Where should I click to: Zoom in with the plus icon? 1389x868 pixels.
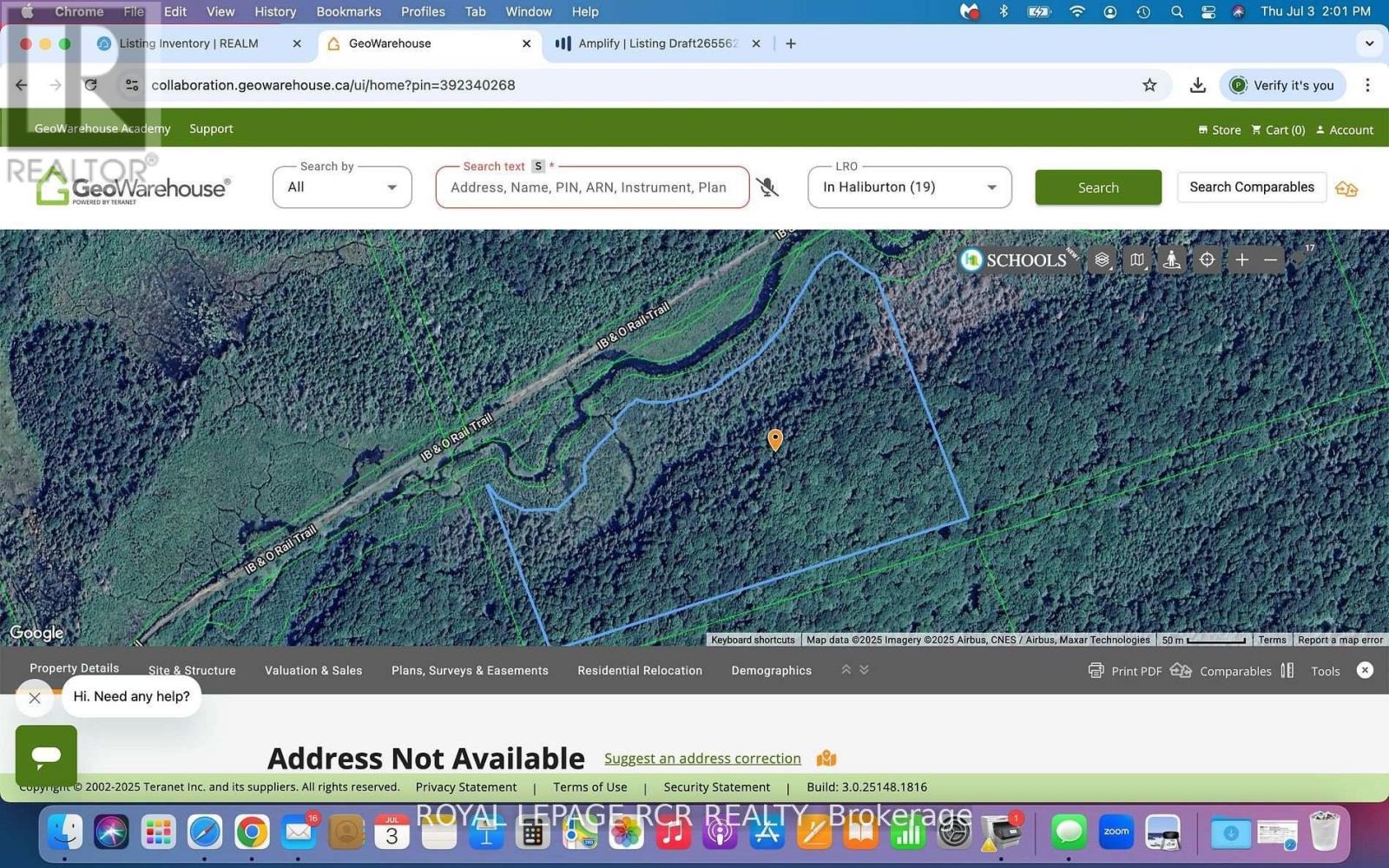tap(1241, 259)
